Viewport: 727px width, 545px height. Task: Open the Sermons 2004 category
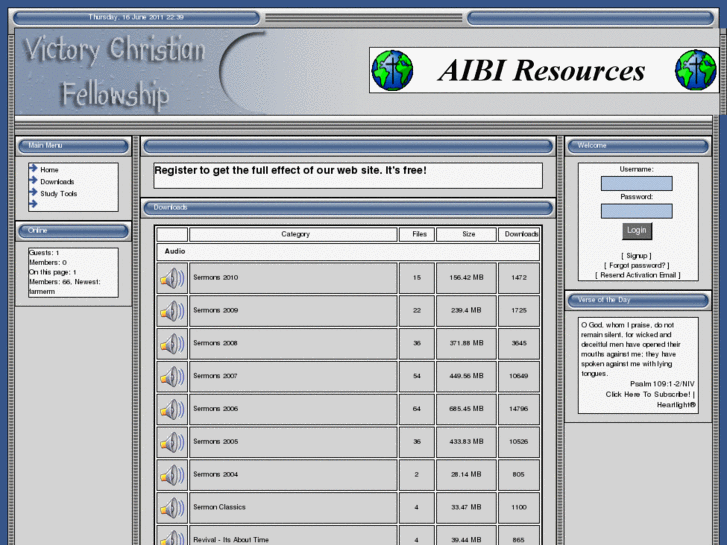pos(216,474)
